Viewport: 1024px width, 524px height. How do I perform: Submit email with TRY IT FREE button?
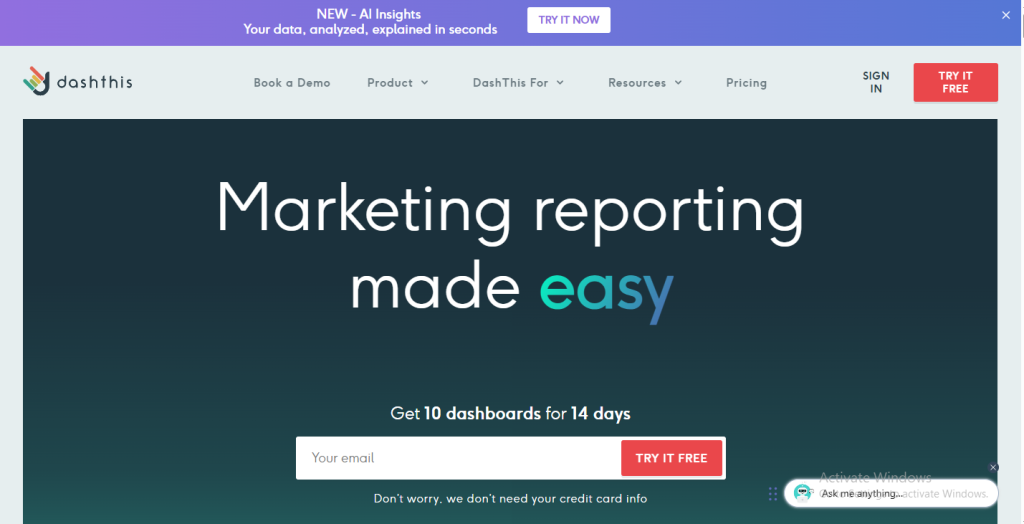[671, 458]
